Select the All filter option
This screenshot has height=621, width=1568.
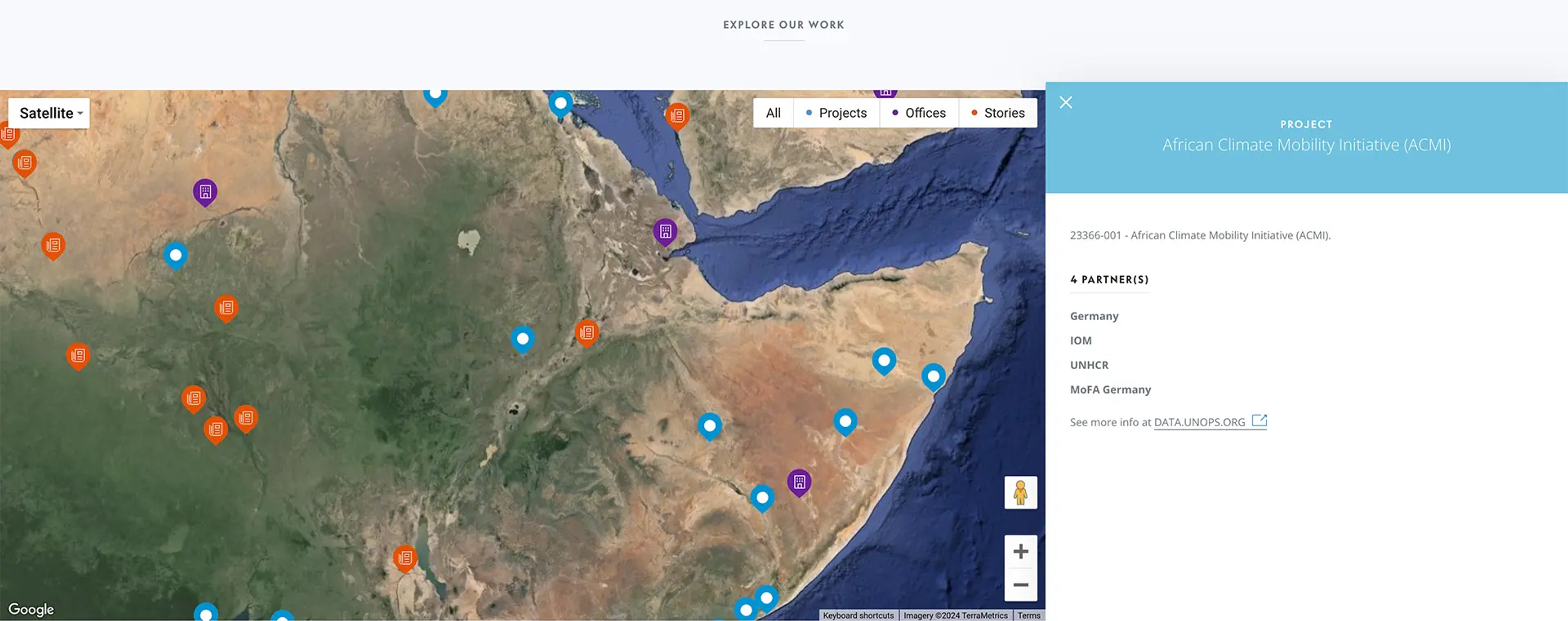coord(773,113)
